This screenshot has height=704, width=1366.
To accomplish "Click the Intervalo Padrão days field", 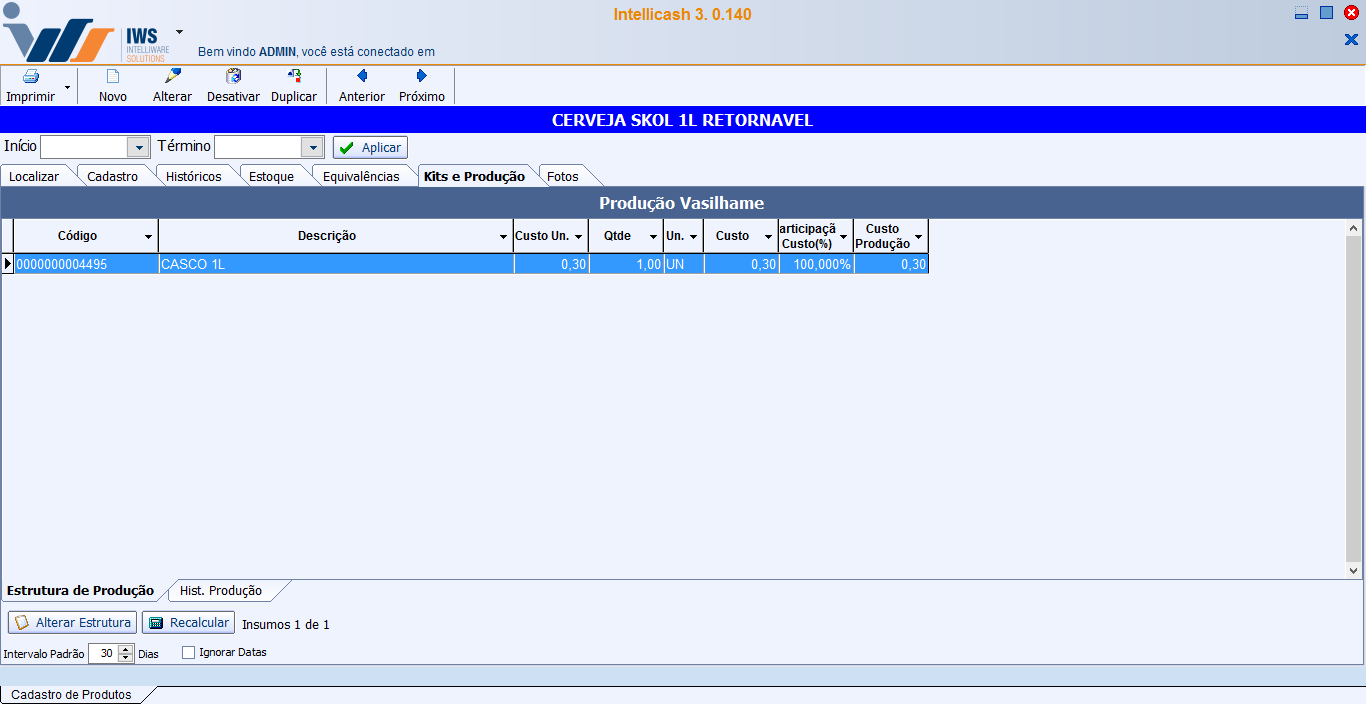I will coord(103,653).
